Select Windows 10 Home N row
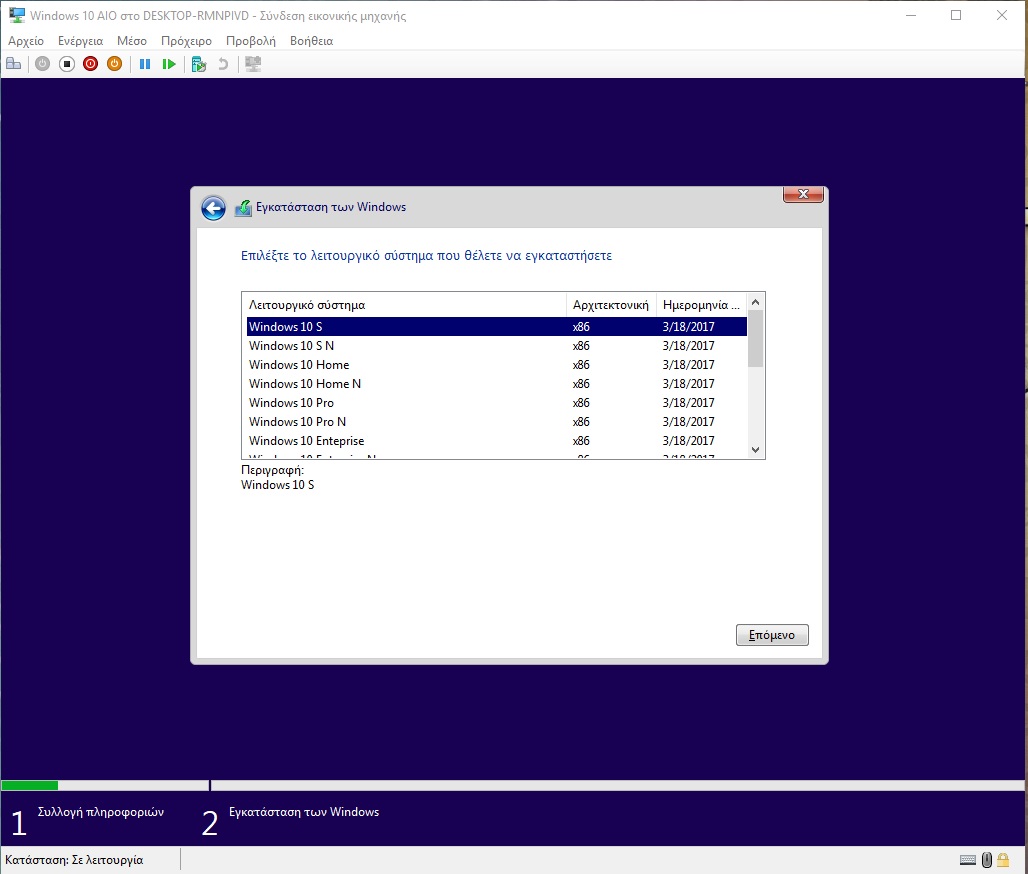This screenshot has height=874, width=1028. 496,384
